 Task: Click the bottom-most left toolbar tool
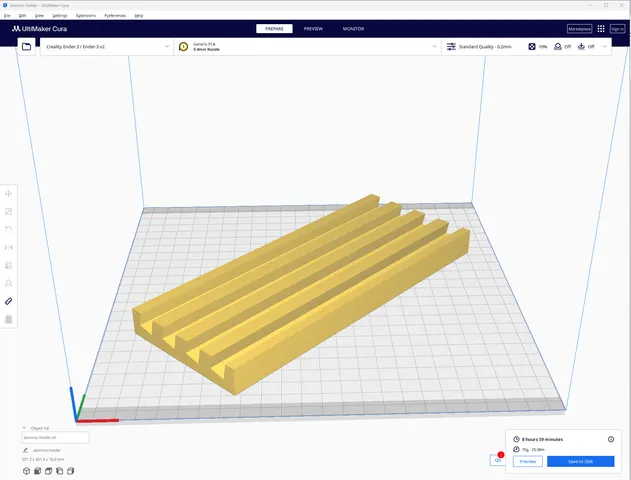coord(8,319)
